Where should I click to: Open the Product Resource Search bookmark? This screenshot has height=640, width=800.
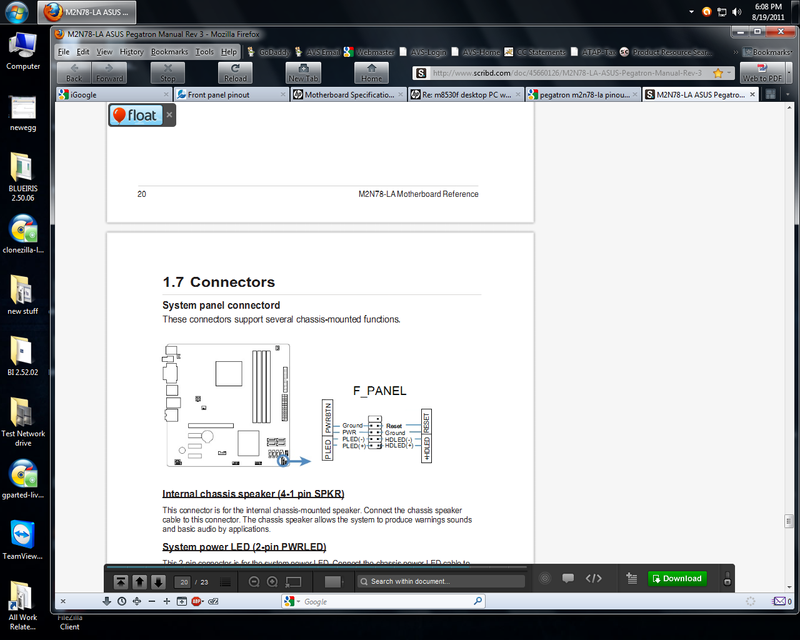[666, 52]
